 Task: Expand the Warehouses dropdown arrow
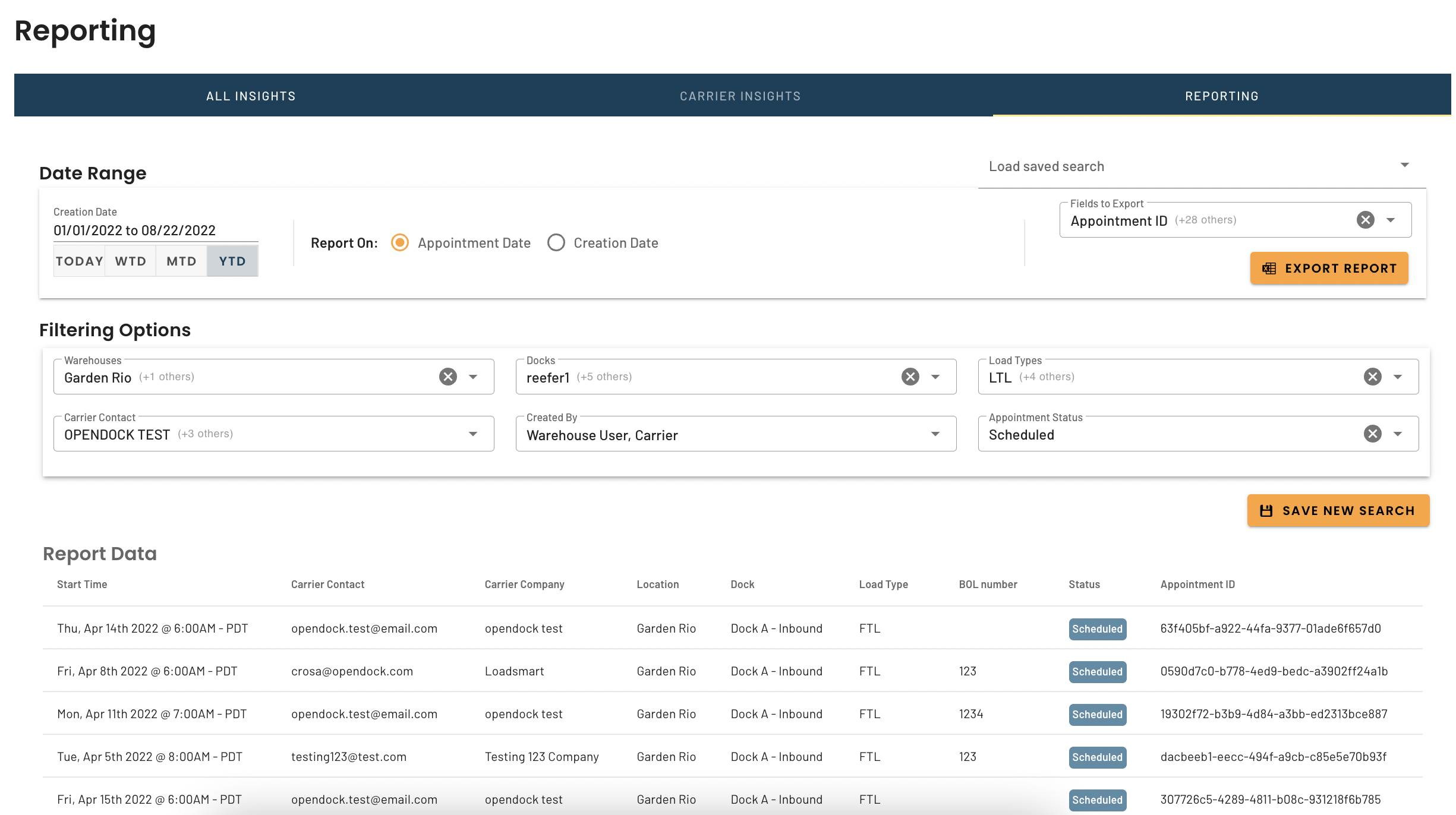(x=473, y=377)
